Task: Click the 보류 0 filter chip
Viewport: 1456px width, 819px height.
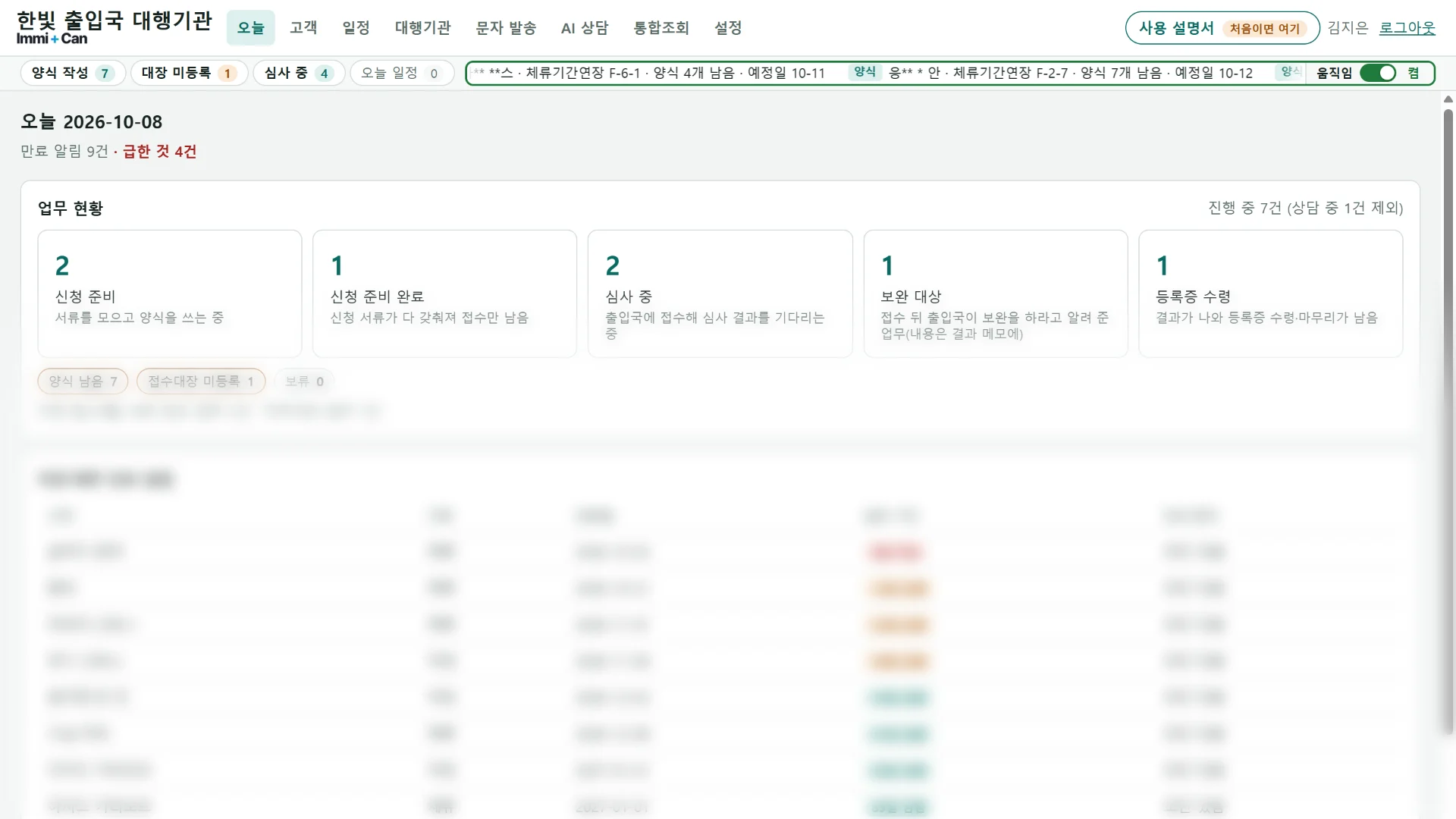Action: [304, 381]
